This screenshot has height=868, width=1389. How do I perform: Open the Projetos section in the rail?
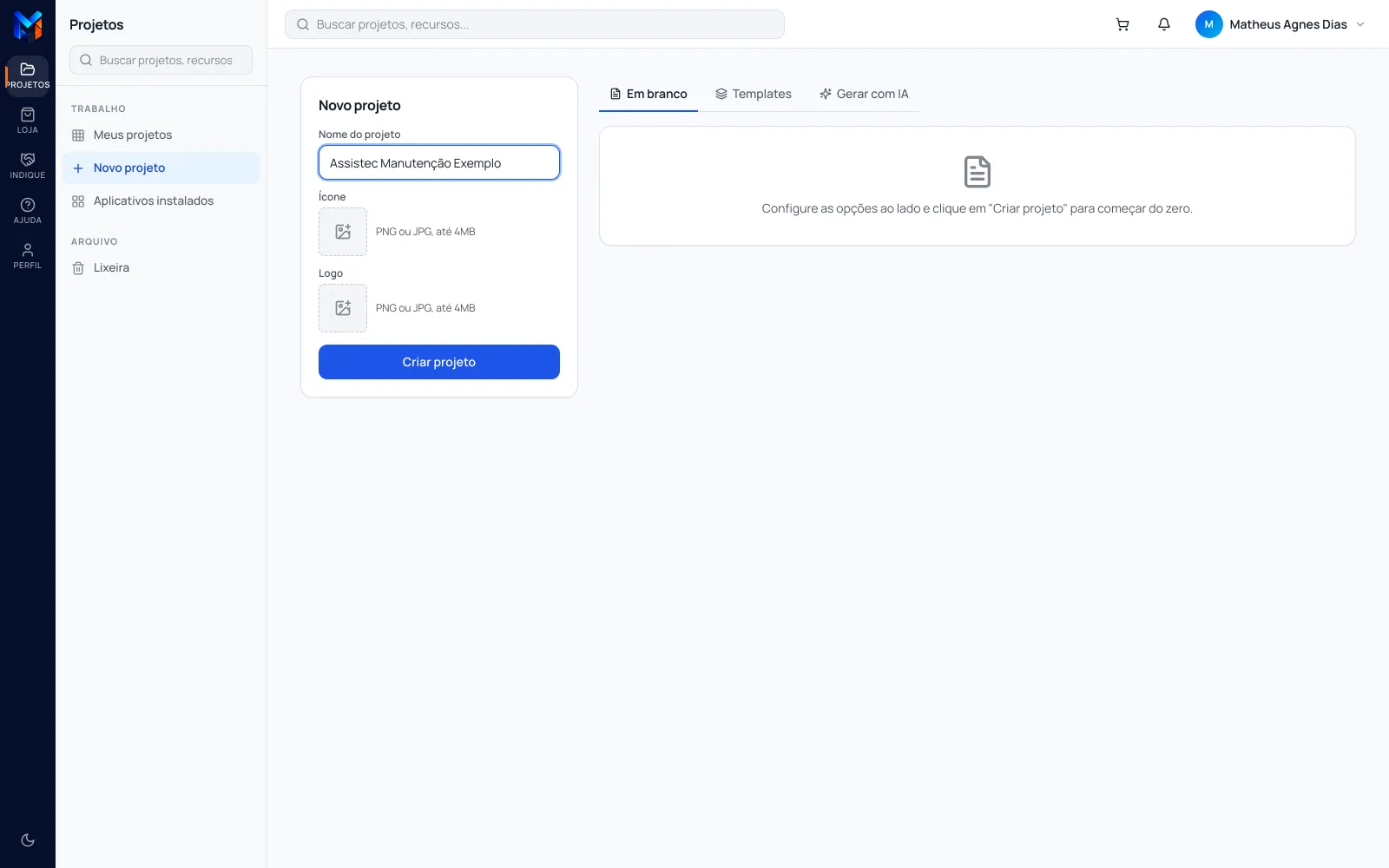pos(28,76)
